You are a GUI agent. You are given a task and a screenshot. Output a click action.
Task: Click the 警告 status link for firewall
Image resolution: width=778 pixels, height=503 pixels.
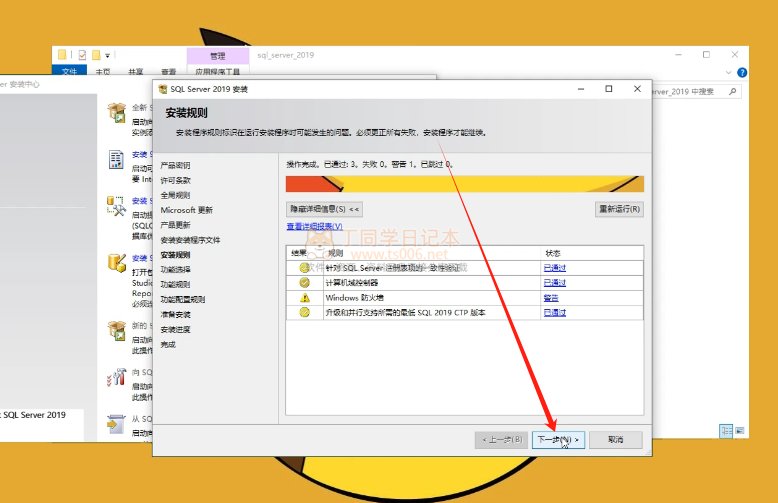(x=550, y=298)
